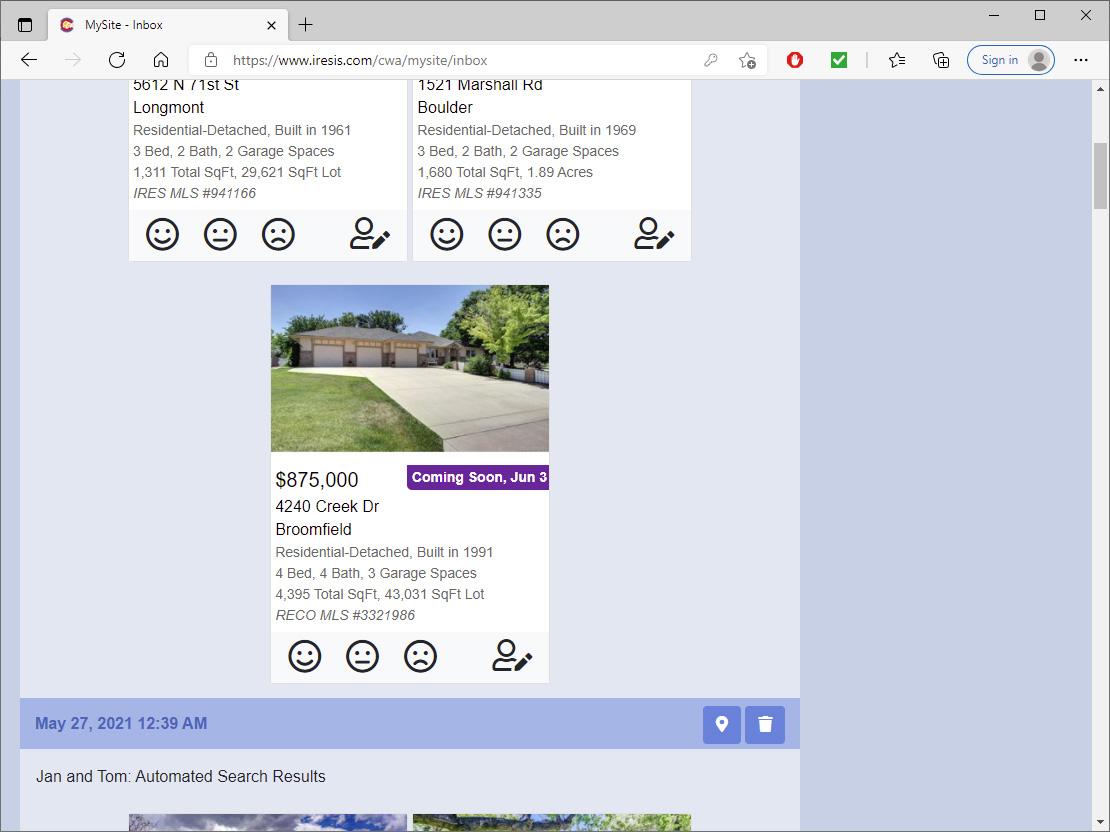The width and height of the screenshot is (1110, 832).
Task: Mark 5612 N 71st St with sad face
Action: 278,235
